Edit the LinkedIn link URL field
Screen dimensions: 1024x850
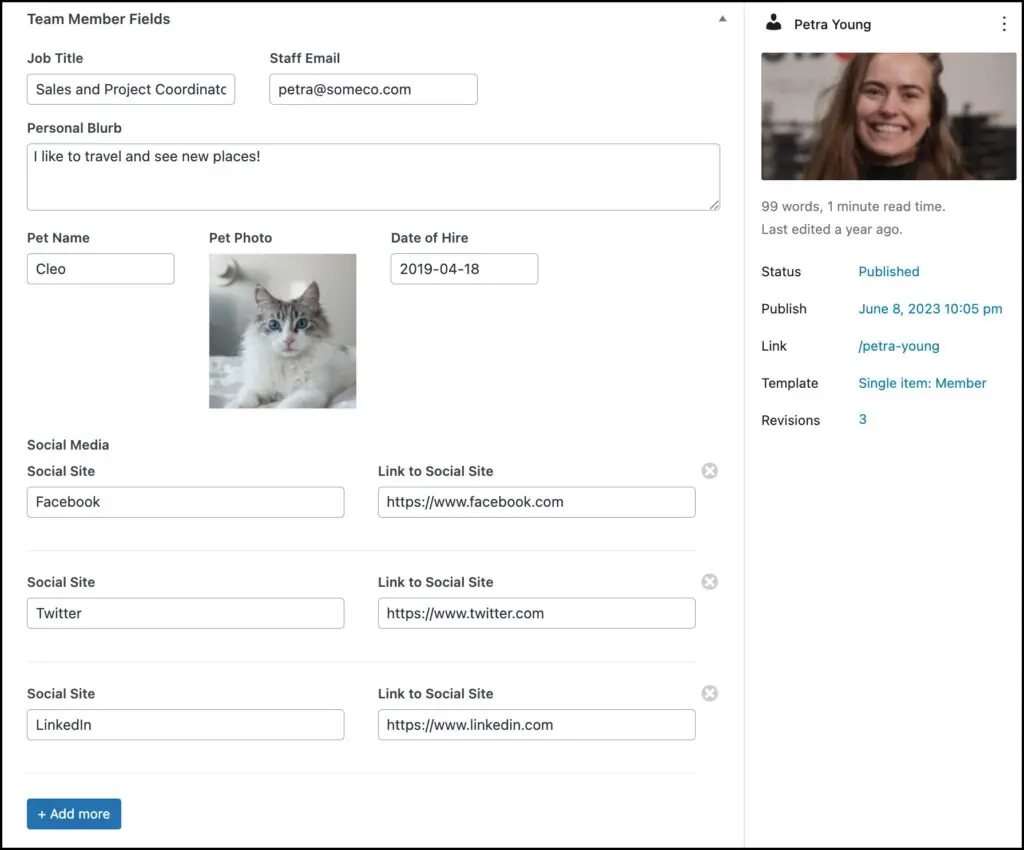click(536, 725)
